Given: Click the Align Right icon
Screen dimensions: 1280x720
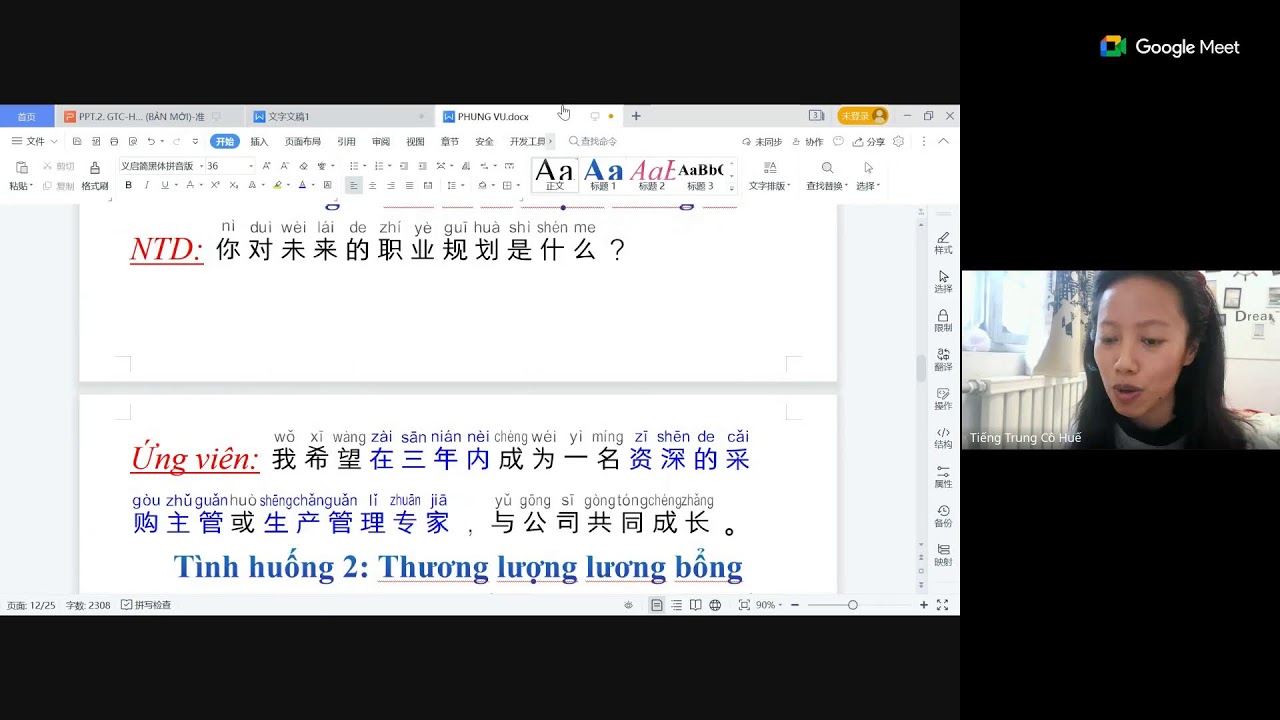Looking at the screenshot, I should (x=390, y=185).
